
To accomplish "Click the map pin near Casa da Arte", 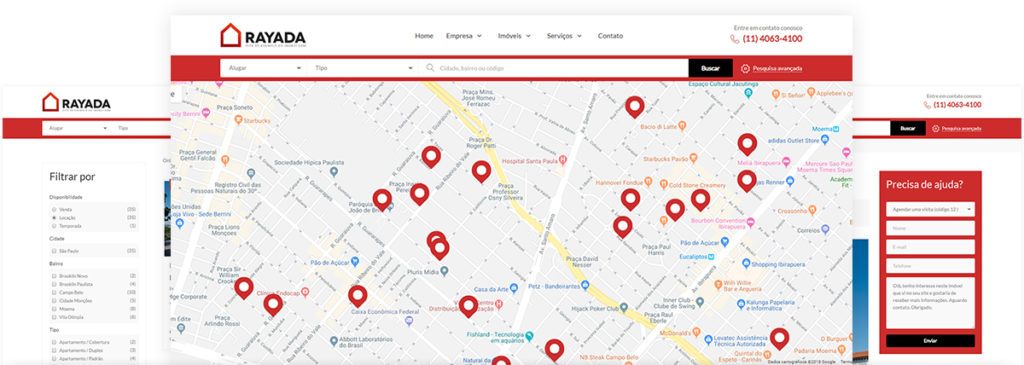I will (468, 306).
